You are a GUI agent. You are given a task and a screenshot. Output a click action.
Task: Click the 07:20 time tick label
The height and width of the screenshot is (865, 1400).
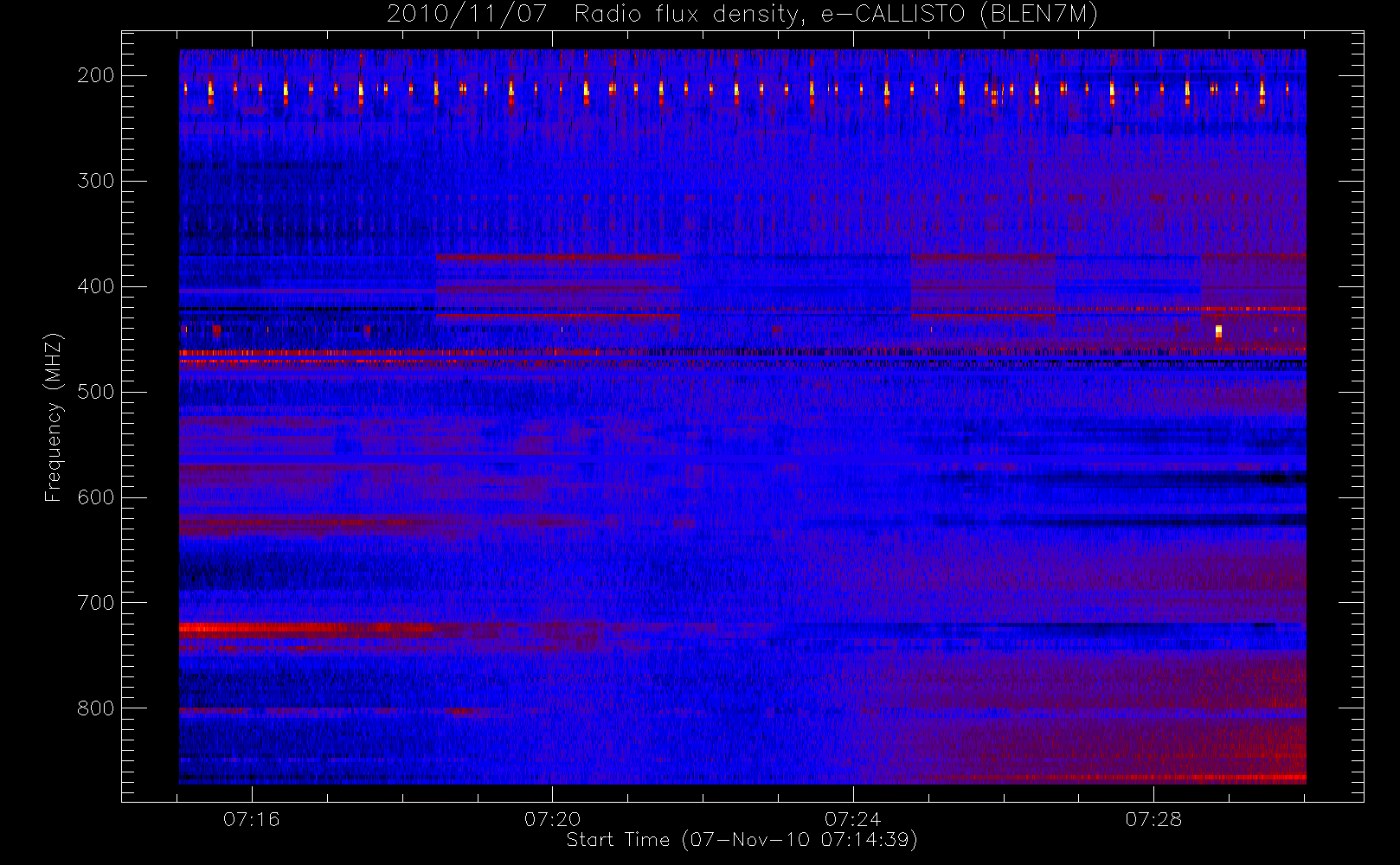(552, 819)
